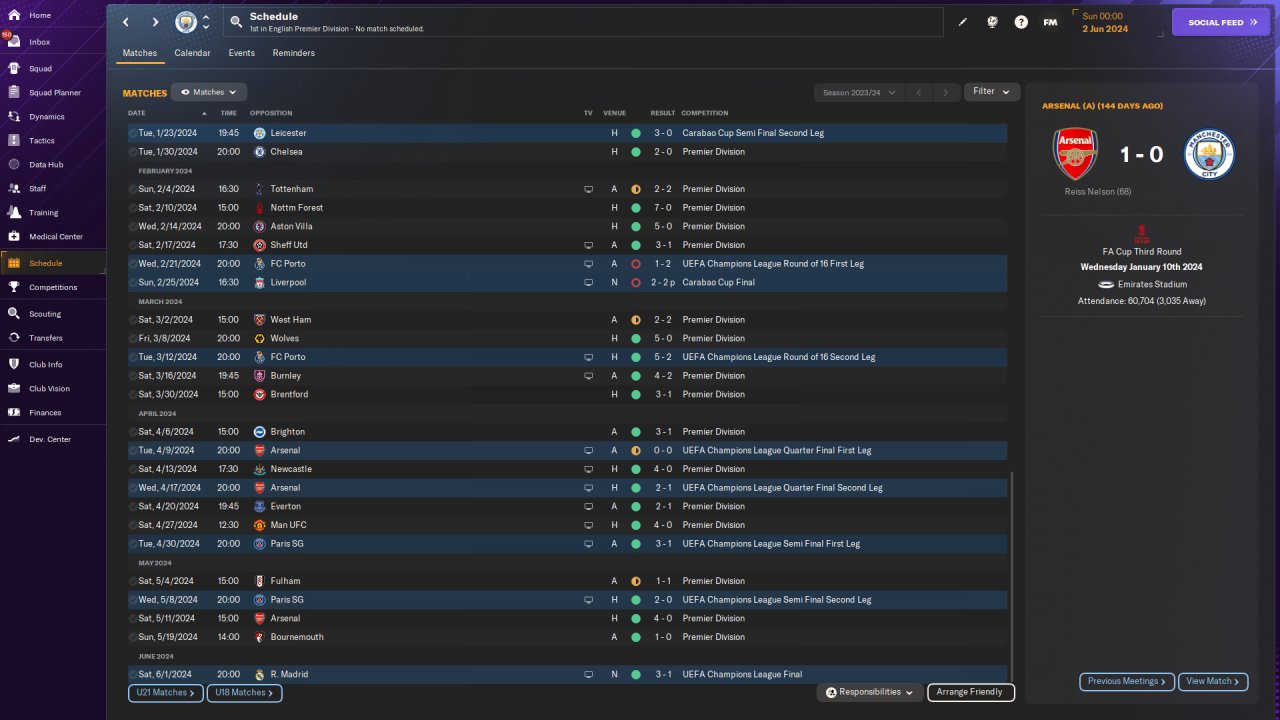Open the Inbox icon in sidebar
Viewport: 1280px width, 720px height.
point(14,42)
